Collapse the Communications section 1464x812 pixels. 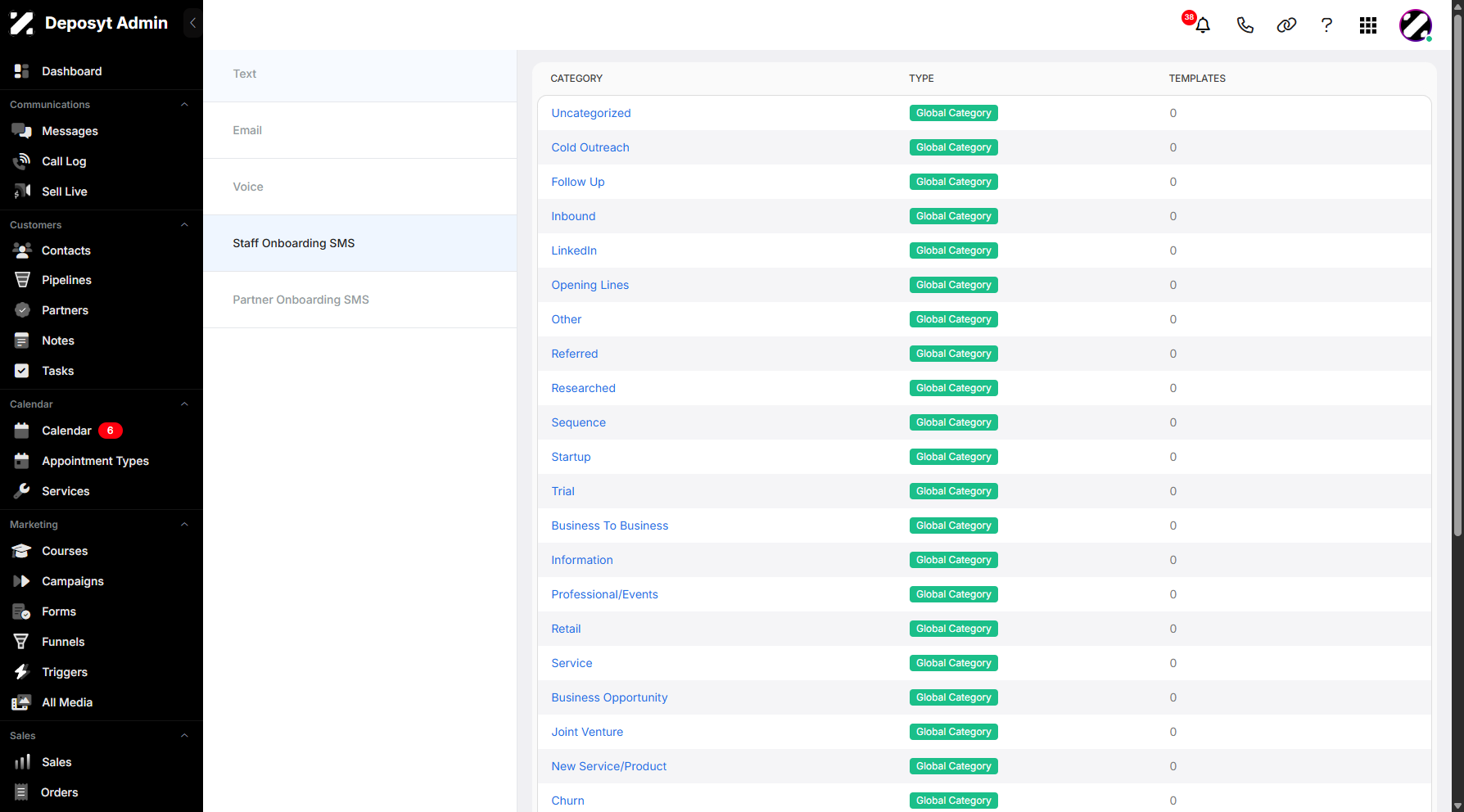pos(184,105)
